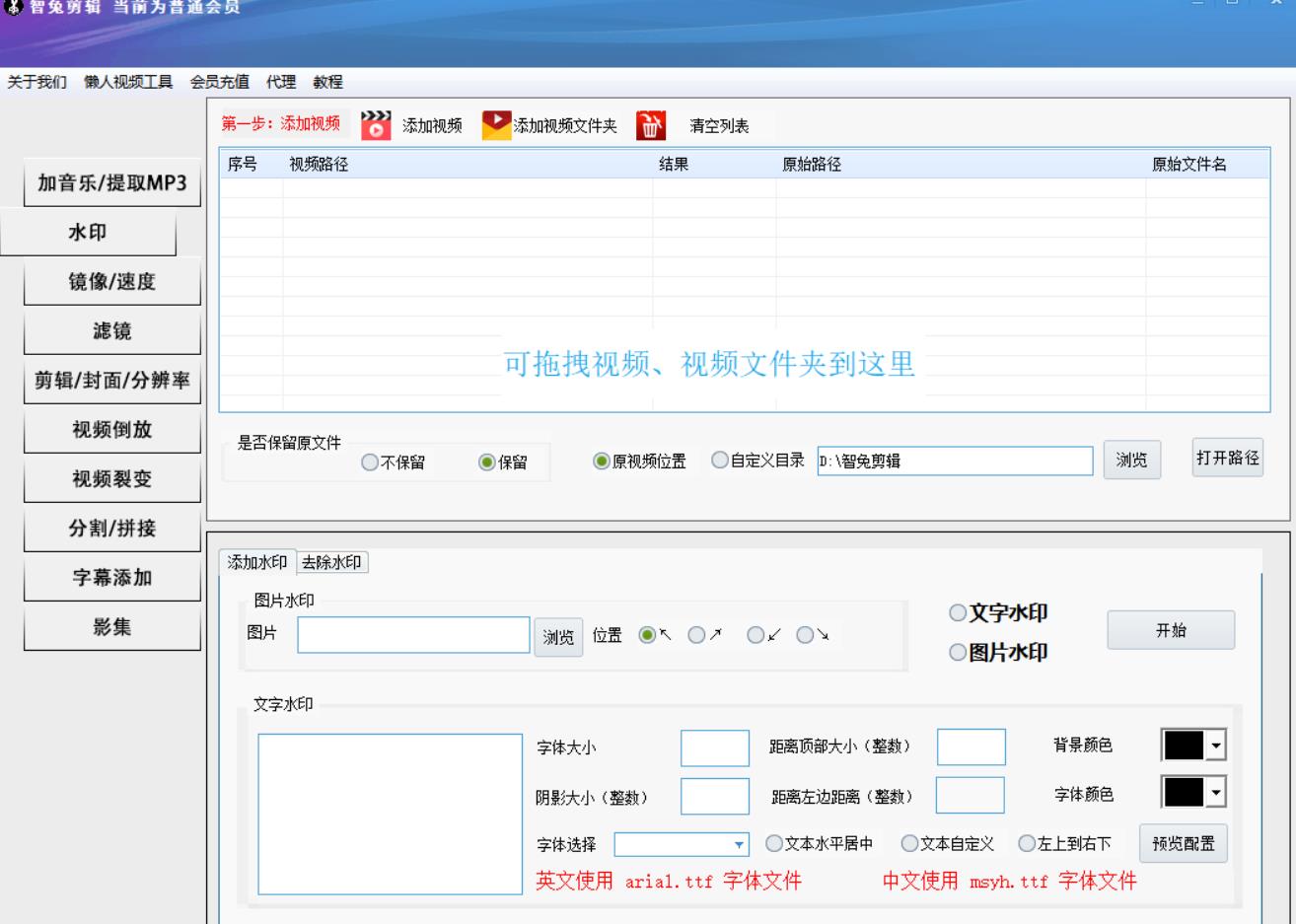The height and width of the screenshot is (924, 1296).
Task: Expand the 背景颜色 color dropdown arrow
Action: [1216, 746]
